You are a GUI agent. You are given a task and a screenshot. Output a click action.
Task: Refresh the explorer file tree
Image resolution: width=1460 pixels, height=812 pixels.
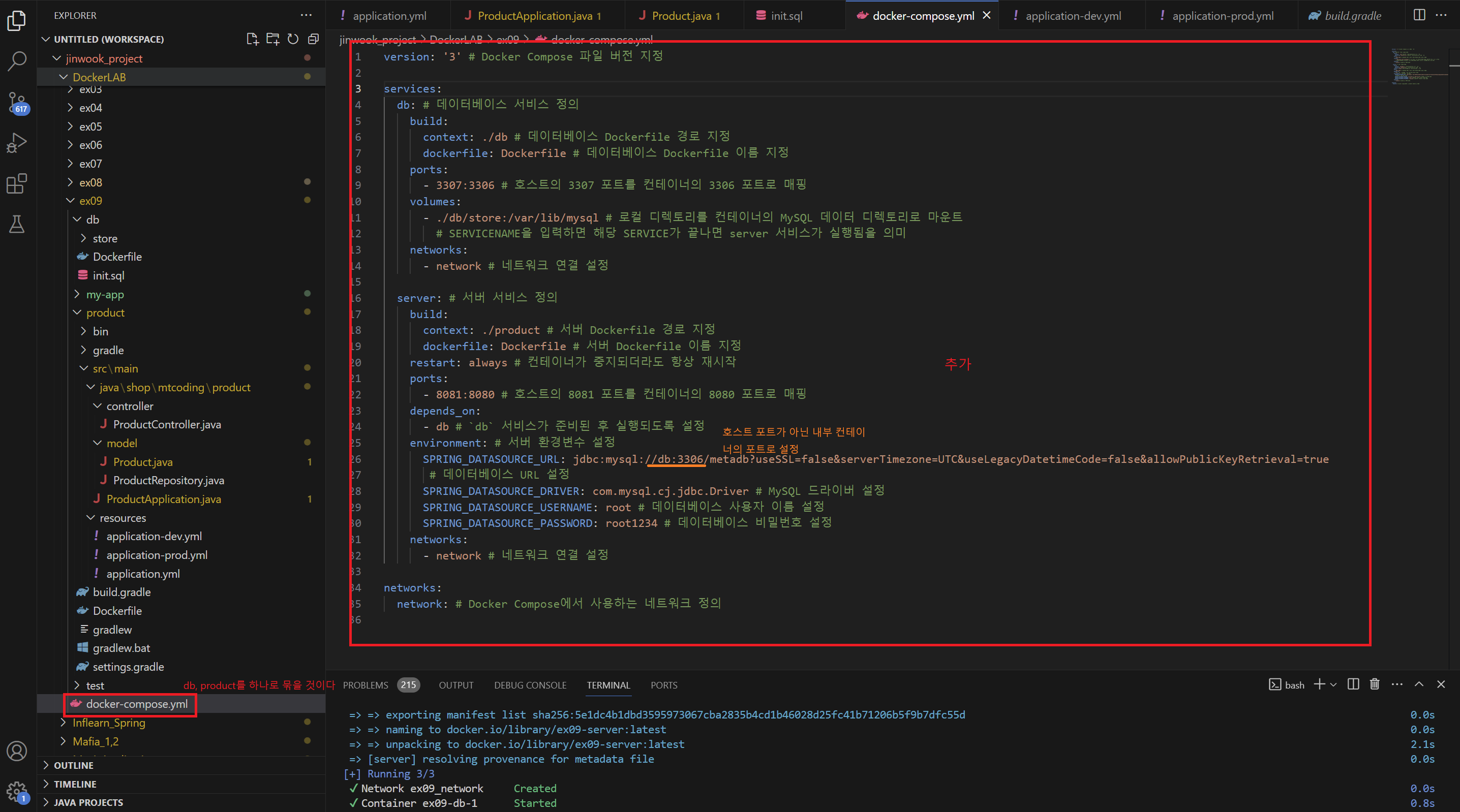(x=293, y=39)
